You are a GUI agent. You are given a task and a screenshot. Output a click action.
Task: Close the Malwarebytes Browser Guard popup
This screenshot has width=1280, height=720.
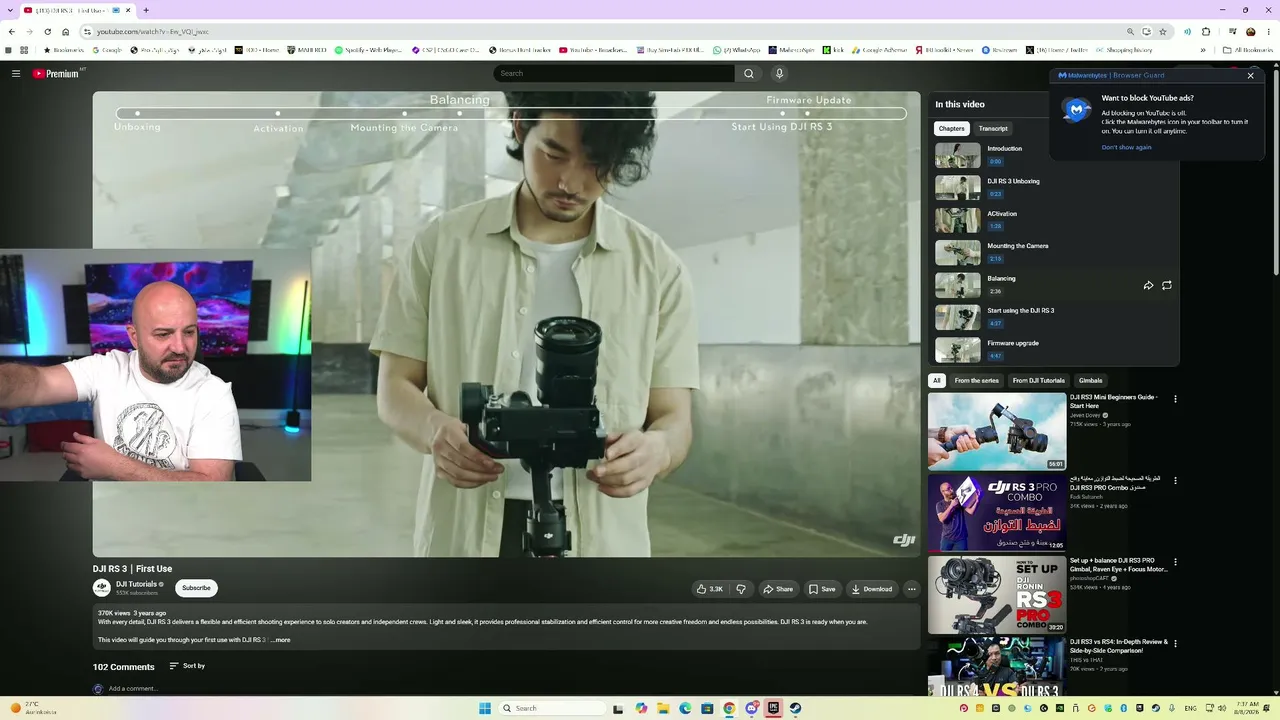tap(1250, 75)
